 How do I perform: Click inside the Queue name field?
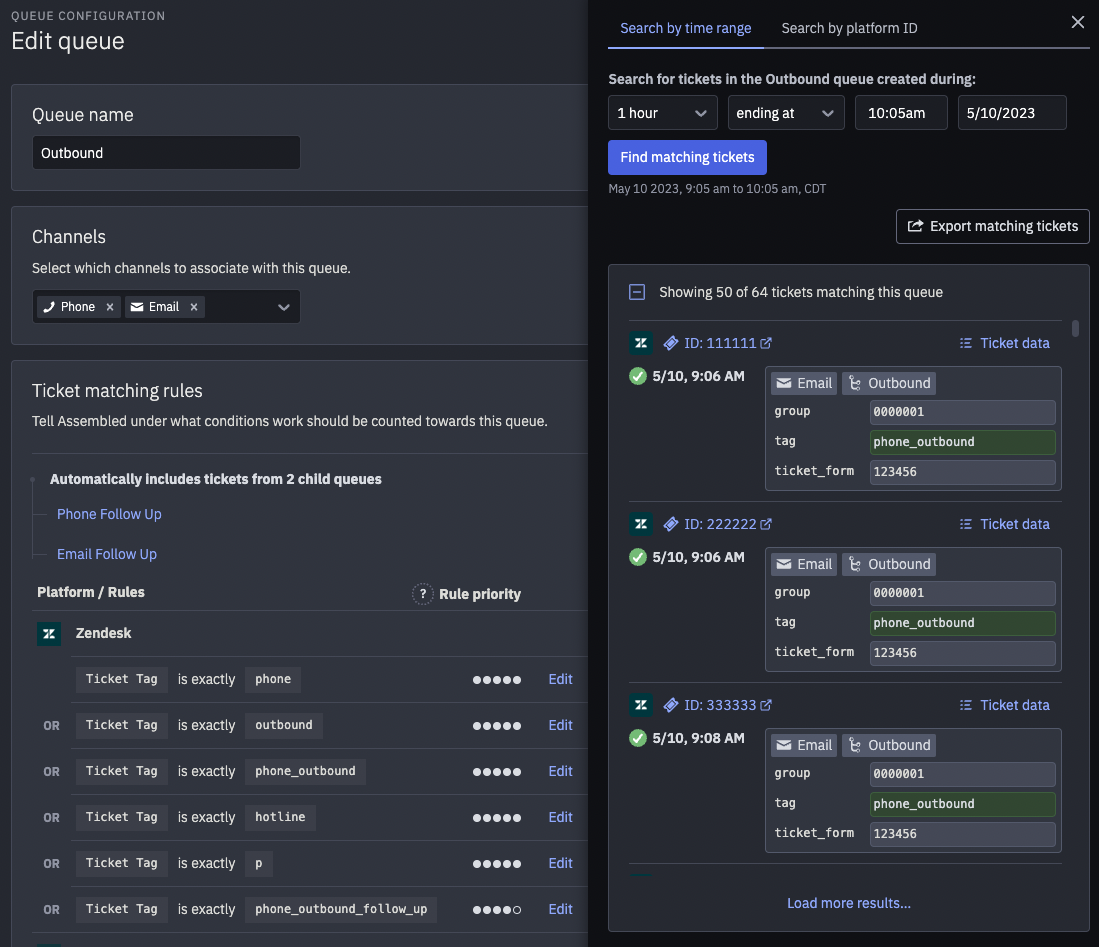[165, 152]
